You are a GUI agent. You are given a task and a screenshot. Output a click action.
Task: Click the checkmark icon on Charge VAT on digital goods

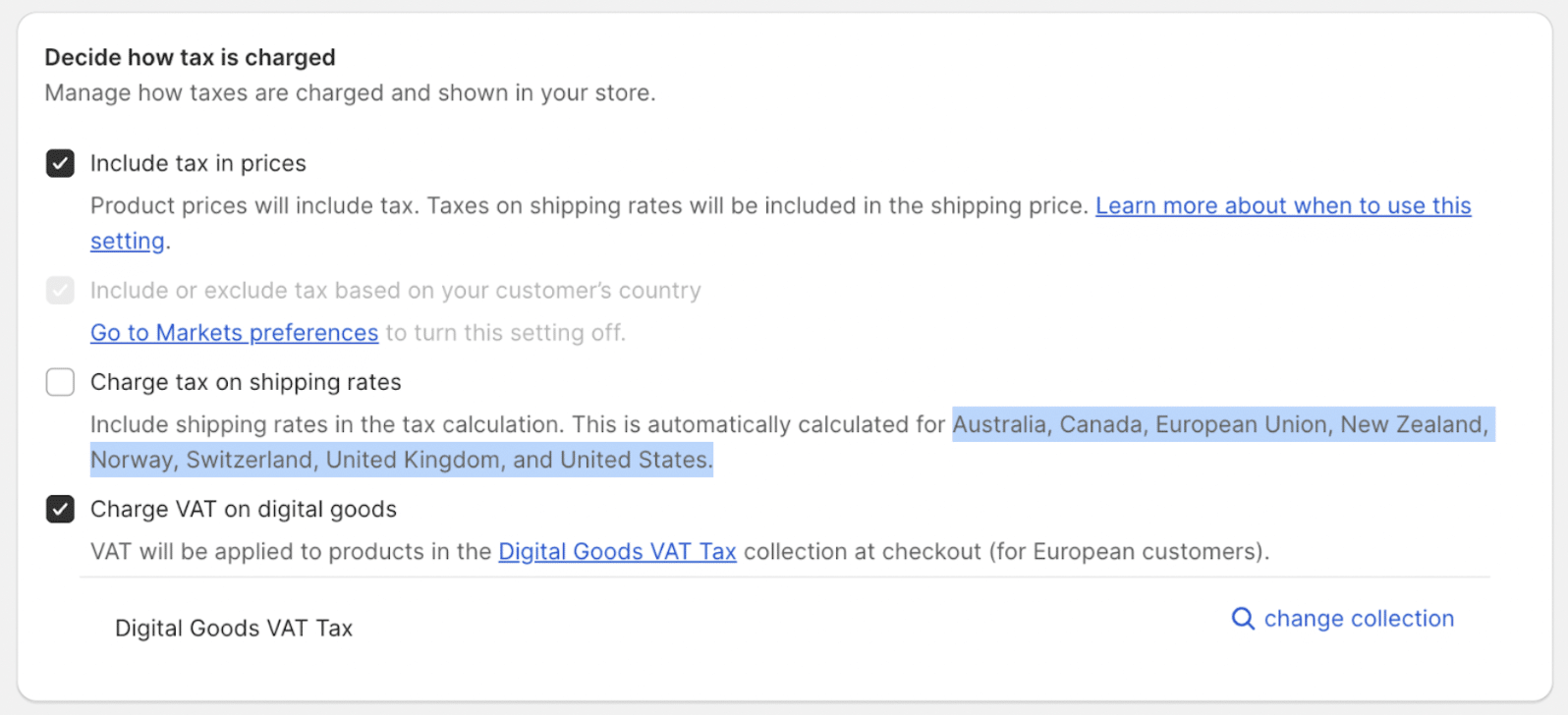coord(60,509)
